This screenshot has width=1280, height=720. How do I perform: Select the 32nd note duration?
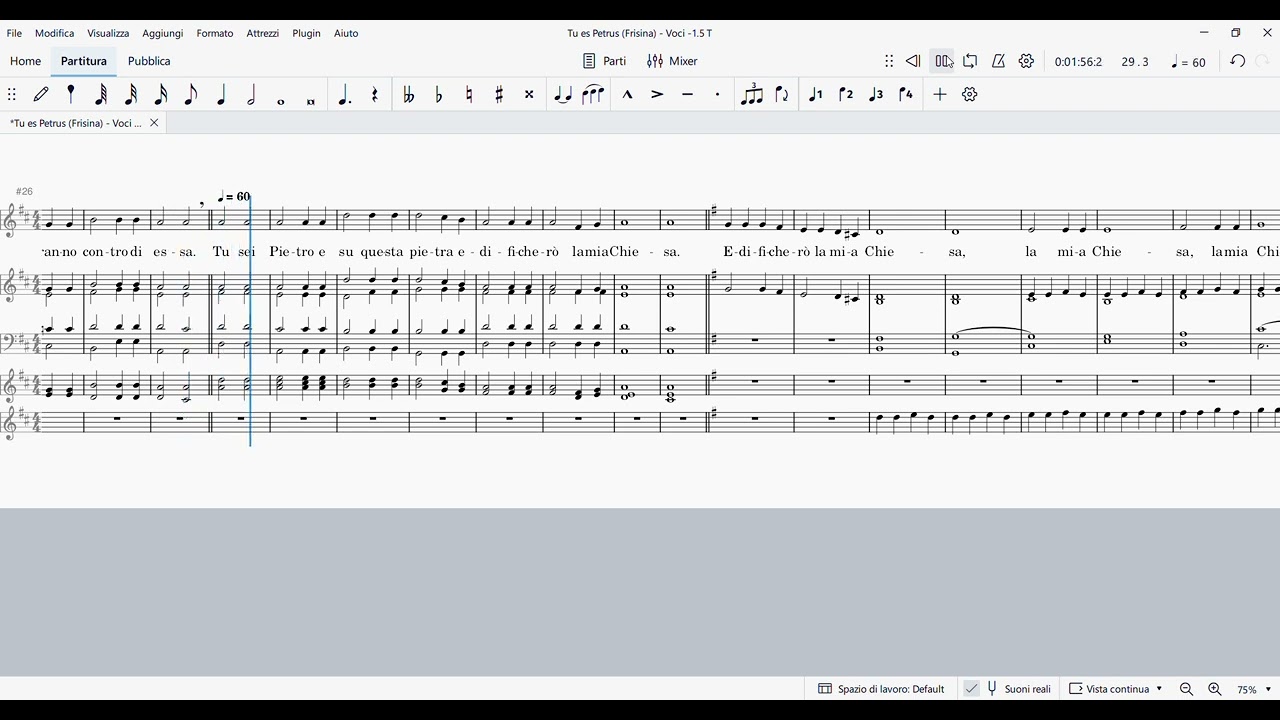[131, 94]
